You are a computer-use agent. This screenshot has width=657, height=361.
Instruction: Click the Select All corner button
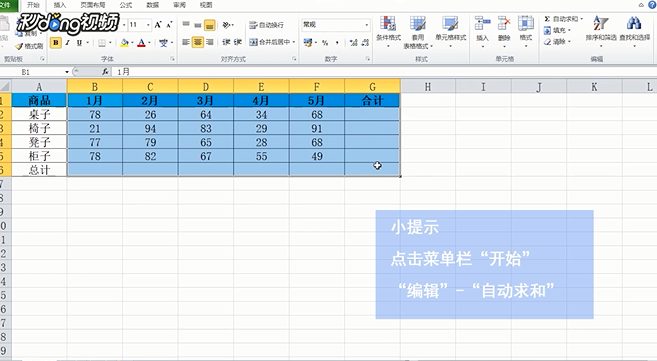(5, 87)
